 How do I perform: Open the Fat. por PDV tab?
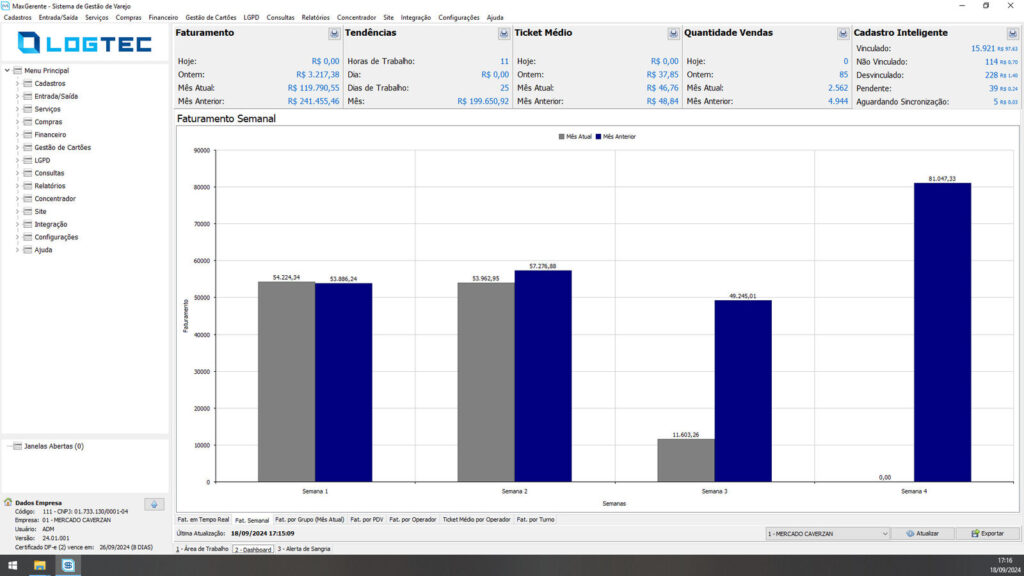pos(366,520)
